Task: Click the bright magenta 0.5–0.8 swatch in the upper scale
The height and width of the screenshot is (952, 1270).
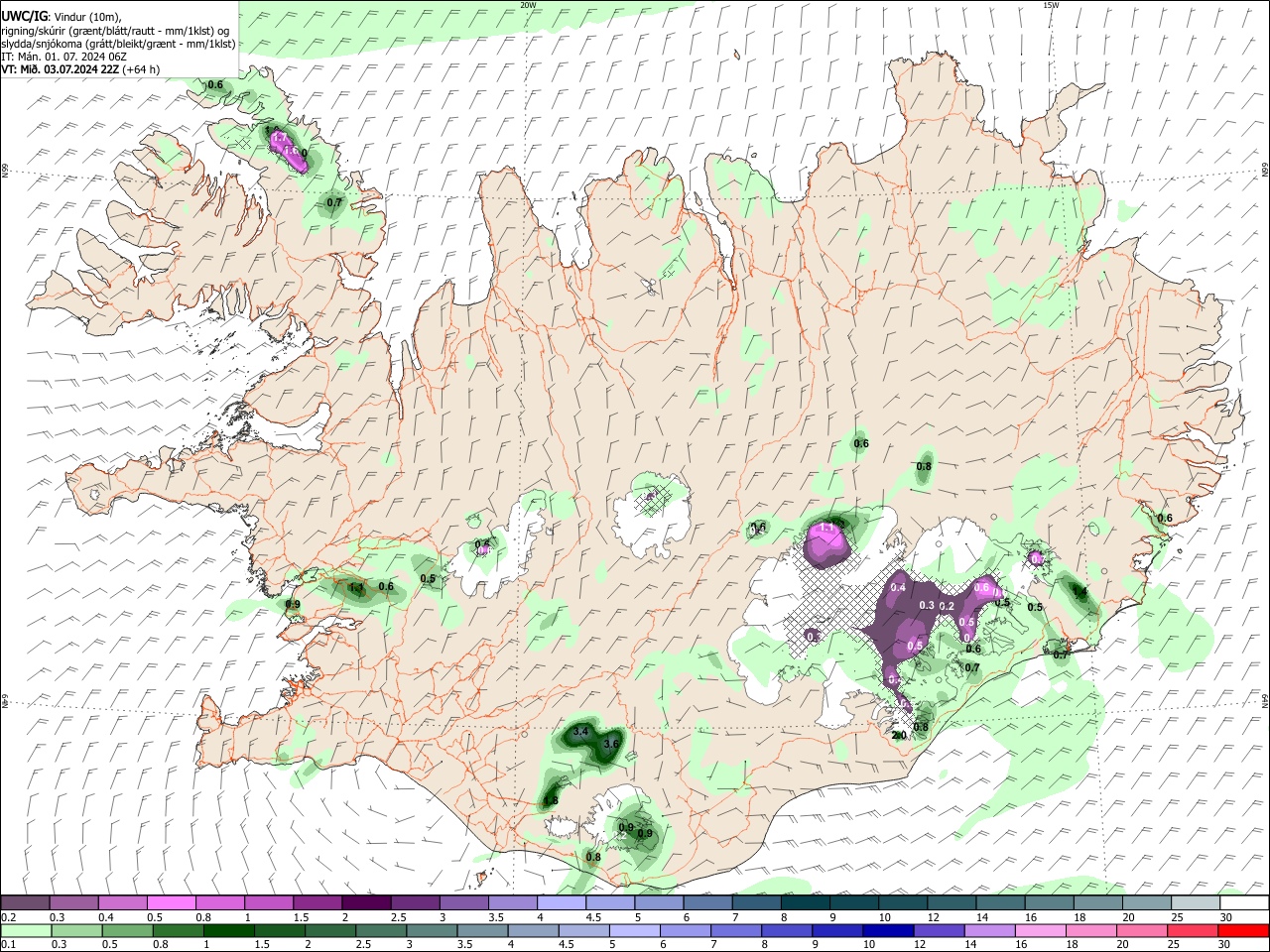Action: coord(171,903)
